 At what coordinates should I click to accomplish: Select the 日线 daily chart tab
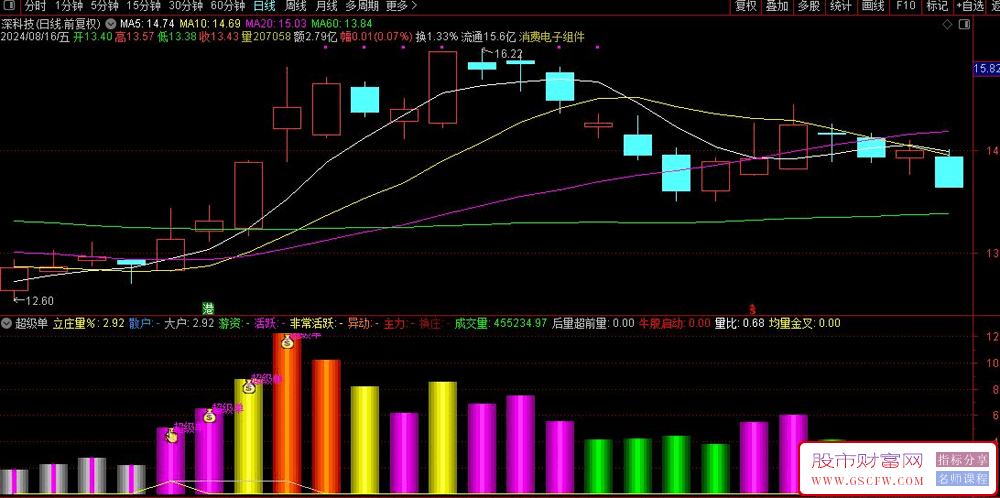click(264, 6)
